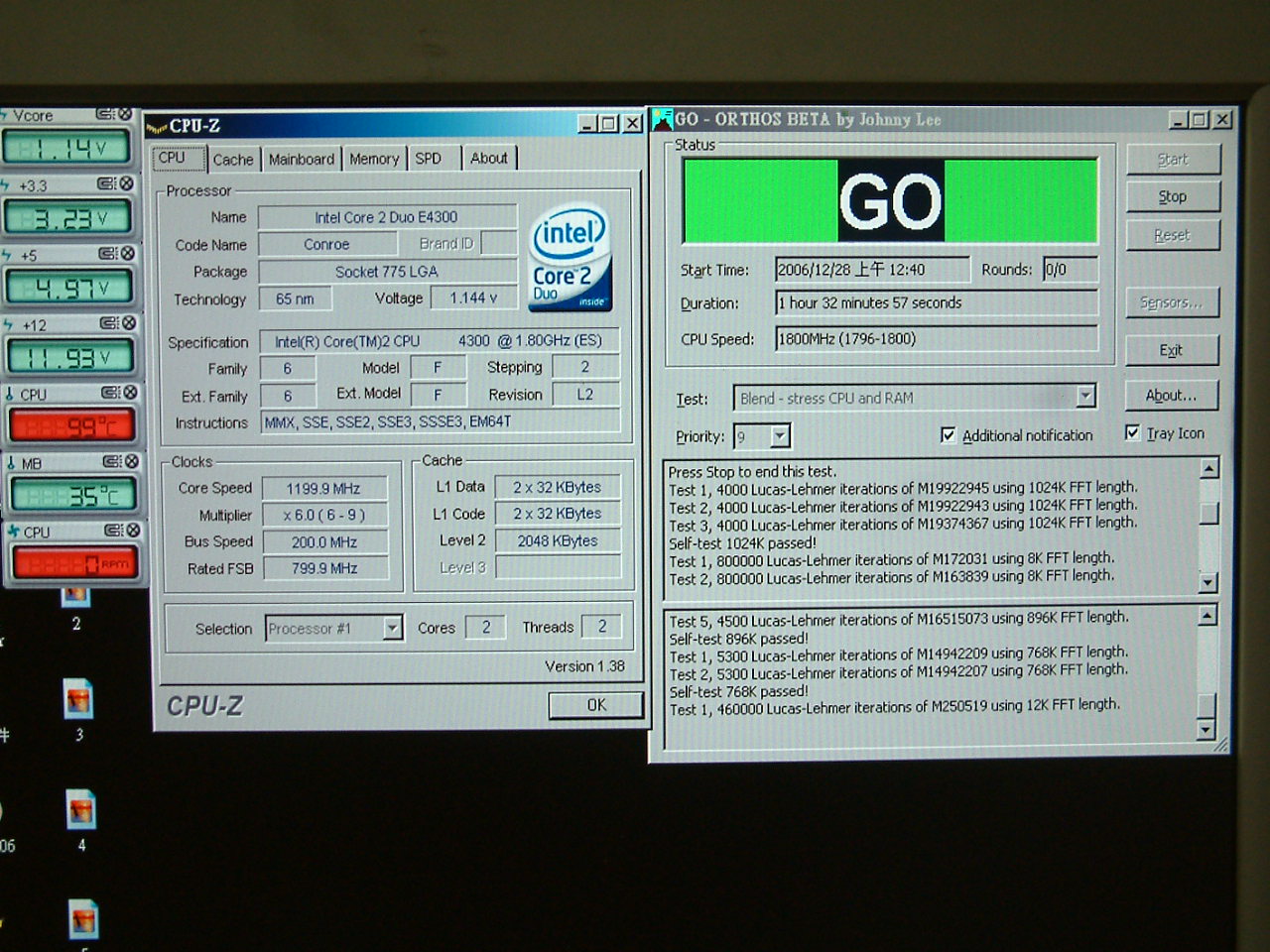Click the Name field "Intel Core 2 Duo E4300"
This screenshot has height=952, width=1270.
pos(387,217)
